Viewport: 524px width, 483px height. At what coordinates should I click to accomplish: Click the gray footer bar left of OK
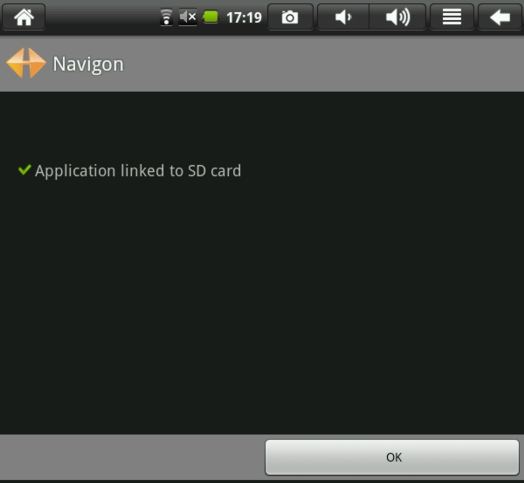pyautogui.click(x=132, y=457)
